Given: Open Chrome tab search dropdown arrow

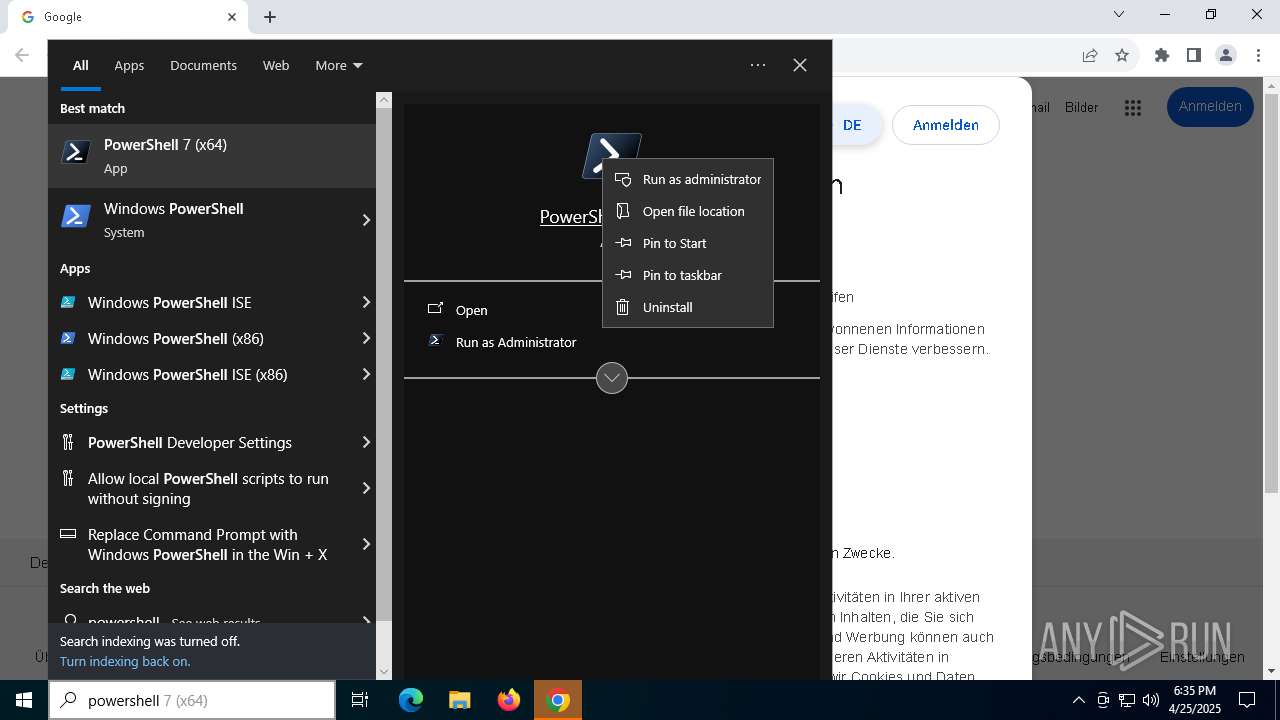Looking at the screenshot, I should click(1119, 15).
